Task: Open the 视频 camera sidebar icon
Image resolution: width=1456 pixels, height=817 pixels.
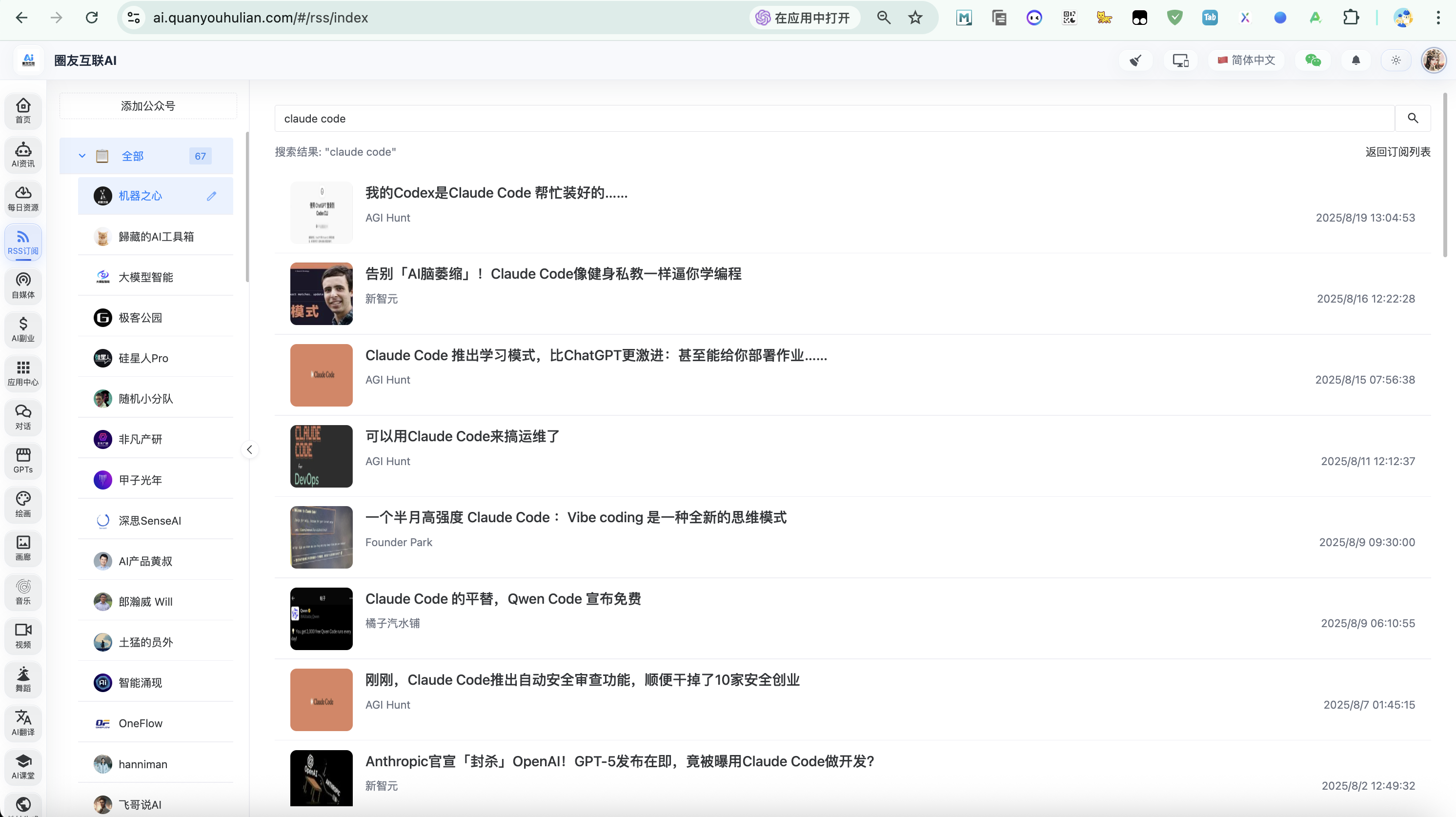Action: [x=23, y=635]
